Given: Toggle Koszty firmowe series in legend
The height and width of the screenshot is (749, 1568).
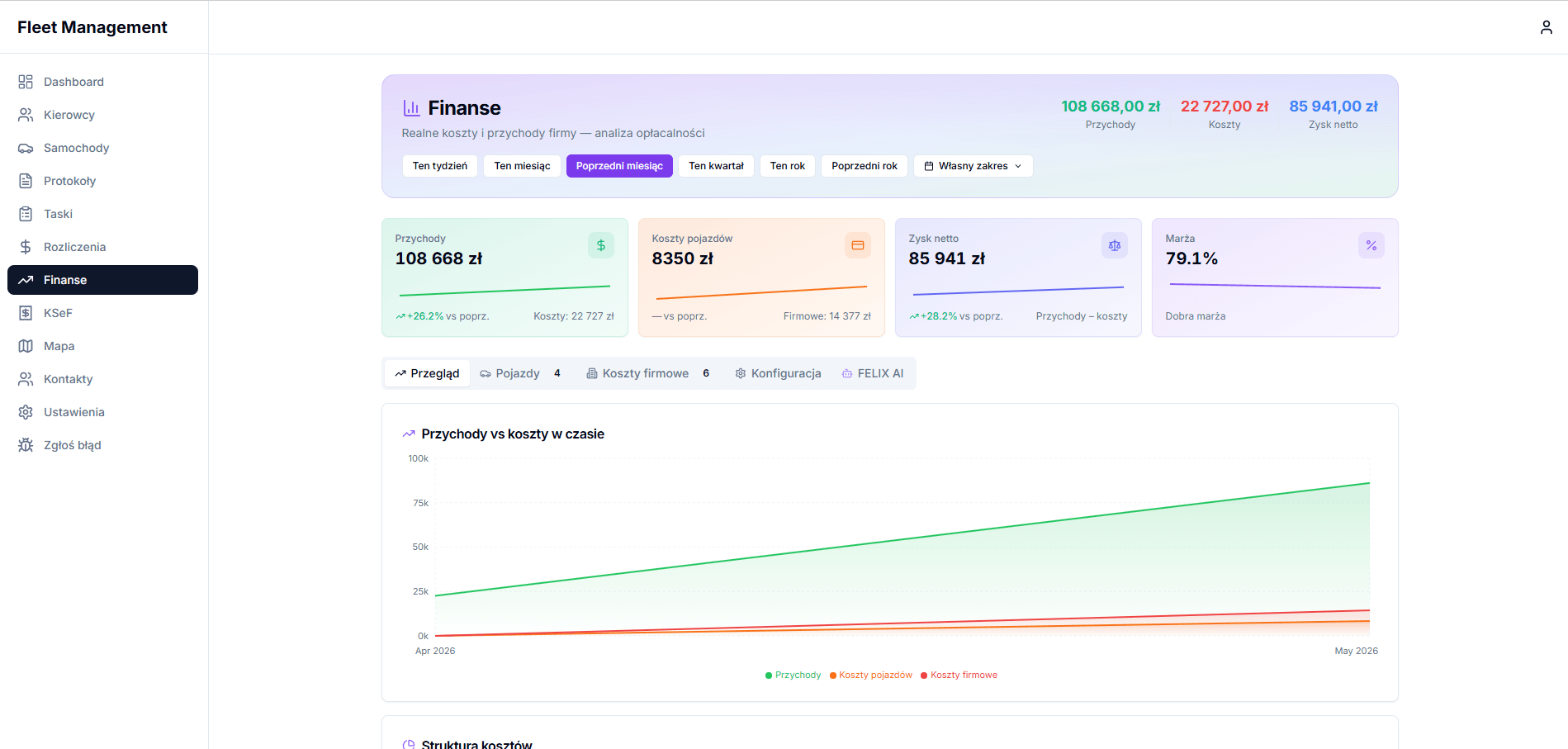Looking at the screenshot, I should pos(959,675).
